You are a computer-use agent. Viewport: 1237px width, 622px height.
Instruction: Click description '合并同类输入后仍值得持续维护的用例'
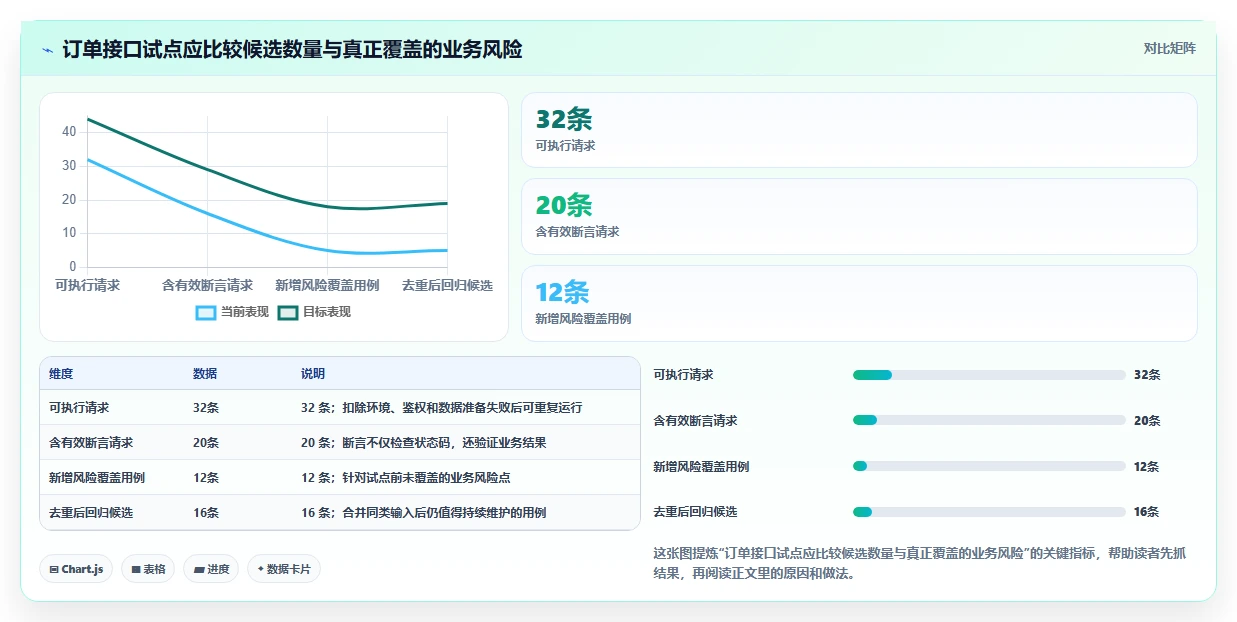pos(445,512)
